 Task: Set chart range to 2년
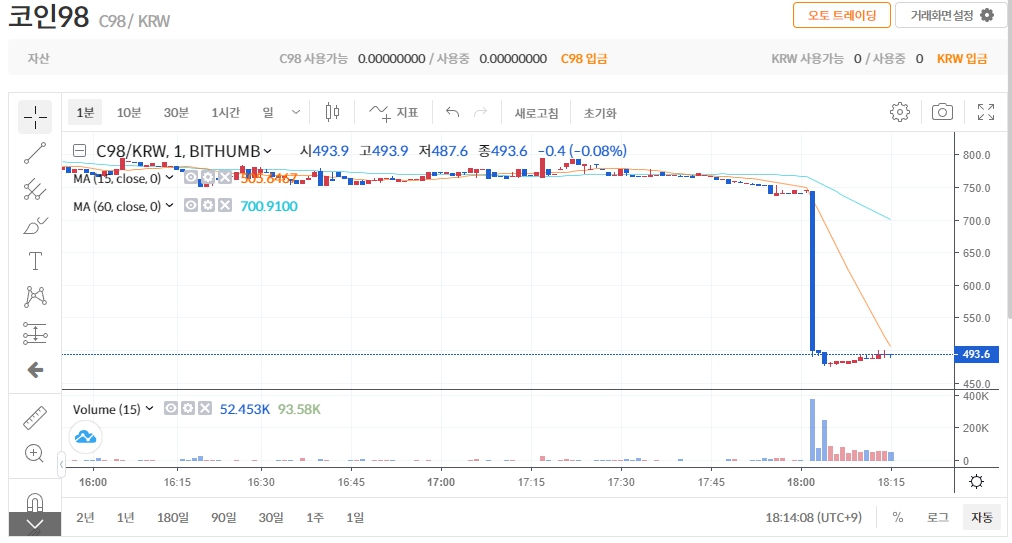coord(85,517)
